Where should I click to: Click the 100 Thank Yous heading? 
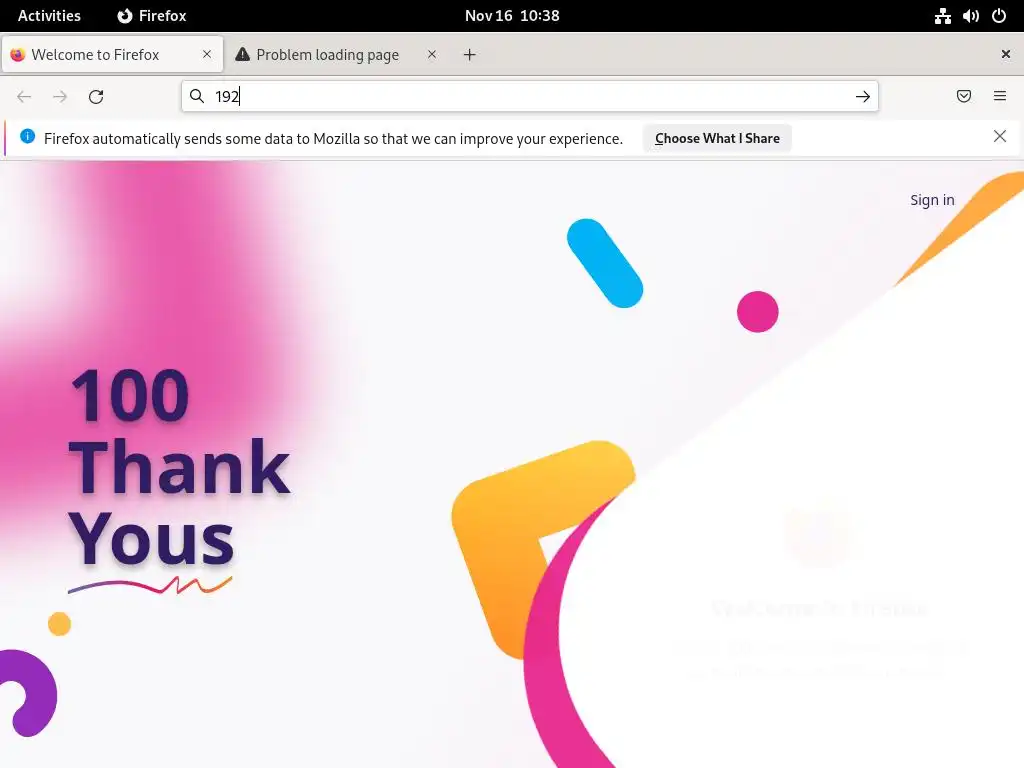pos(179,467)
